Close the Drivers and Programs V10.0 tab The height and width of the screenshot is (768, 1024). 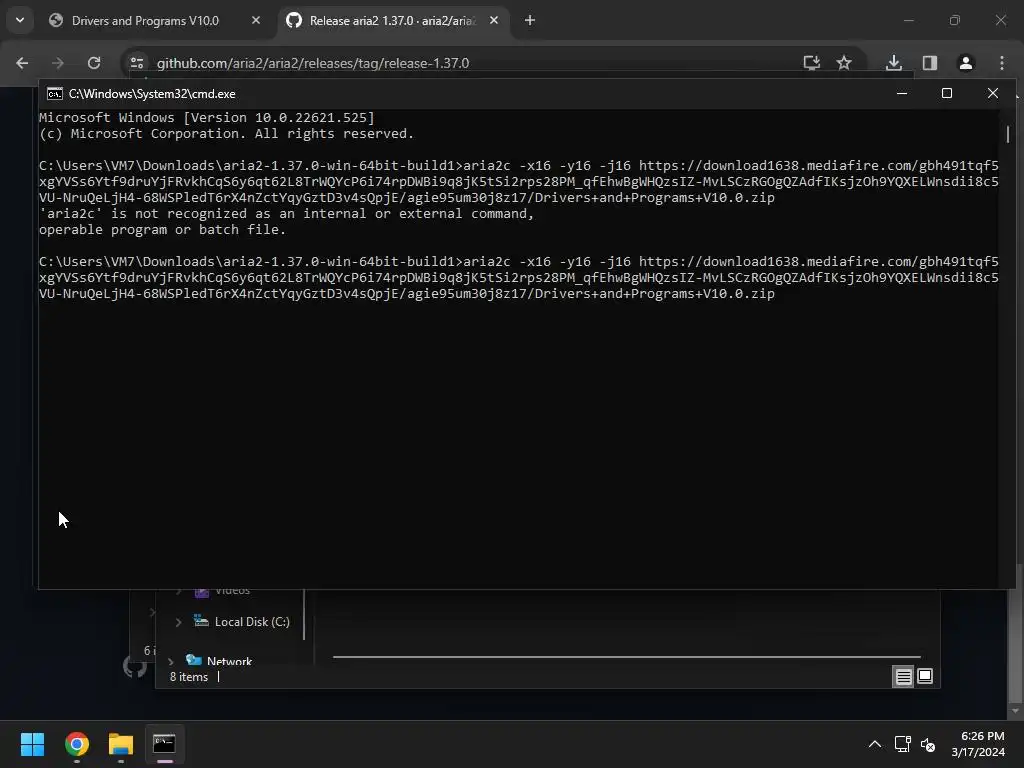coord(256,21)
